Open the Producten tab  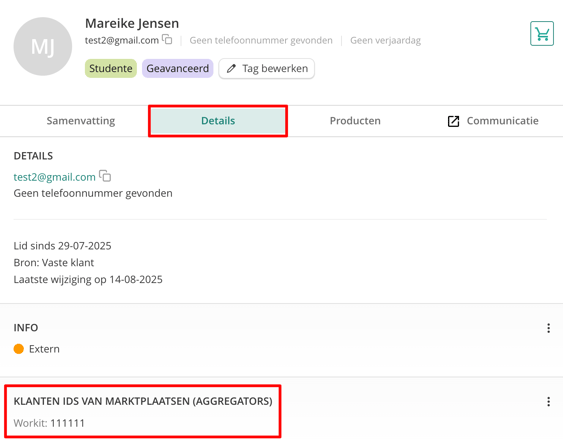(355, 121)
